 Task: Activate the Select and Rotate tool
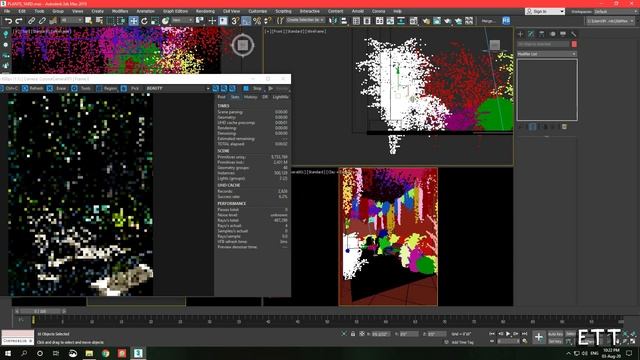pyautogui.click(x=144, y=20)
